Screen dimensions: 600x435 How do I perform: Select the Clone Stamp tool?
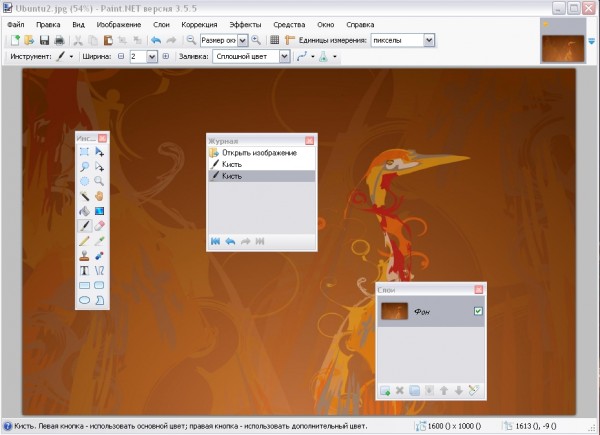point(84,256)
